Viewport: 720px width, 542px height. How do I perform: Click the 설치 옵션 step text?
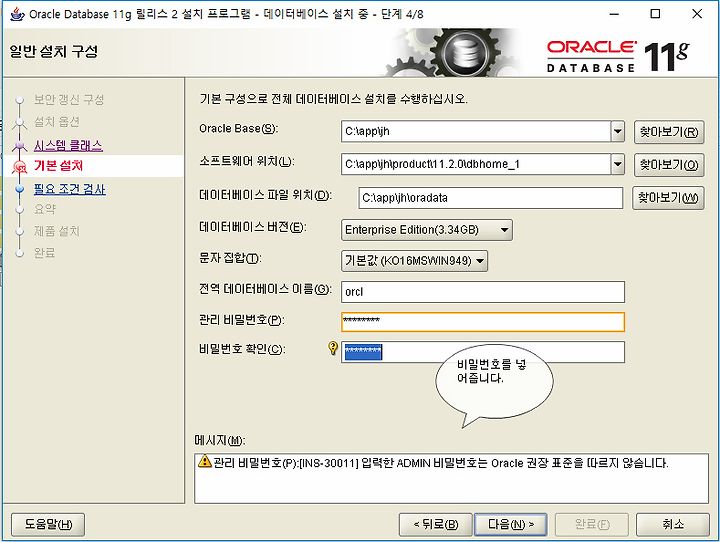[x=57, y=122]
